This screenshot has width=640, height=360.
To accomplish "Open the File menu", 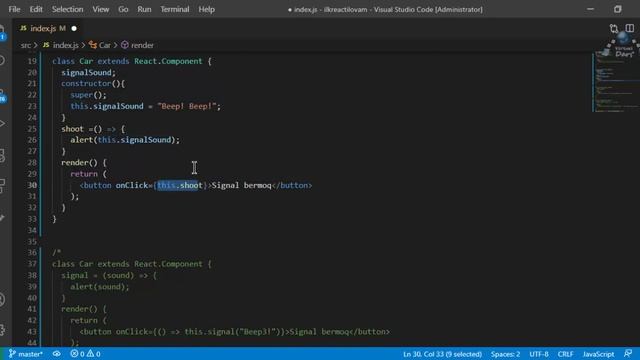I will pos(14,9).
